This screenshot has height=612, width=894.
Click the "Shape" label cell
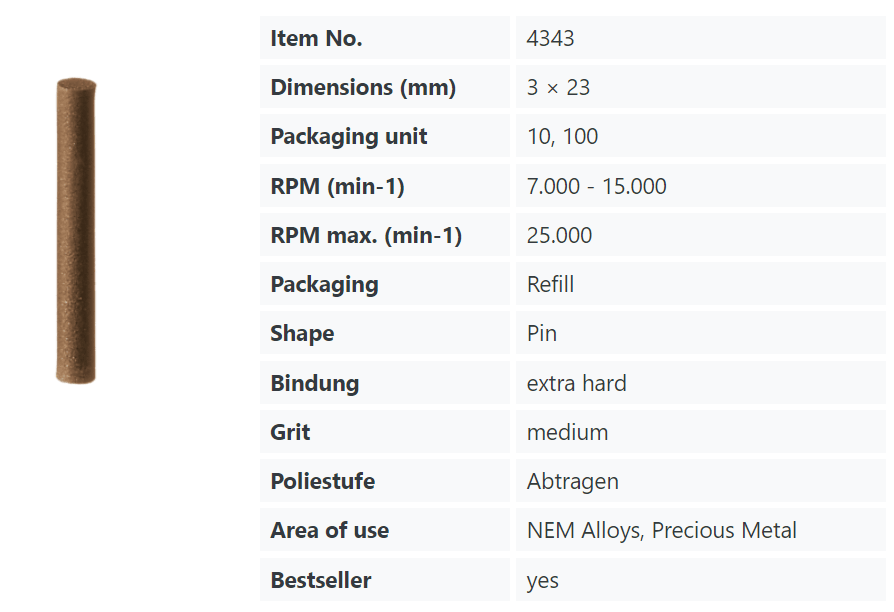302,333
